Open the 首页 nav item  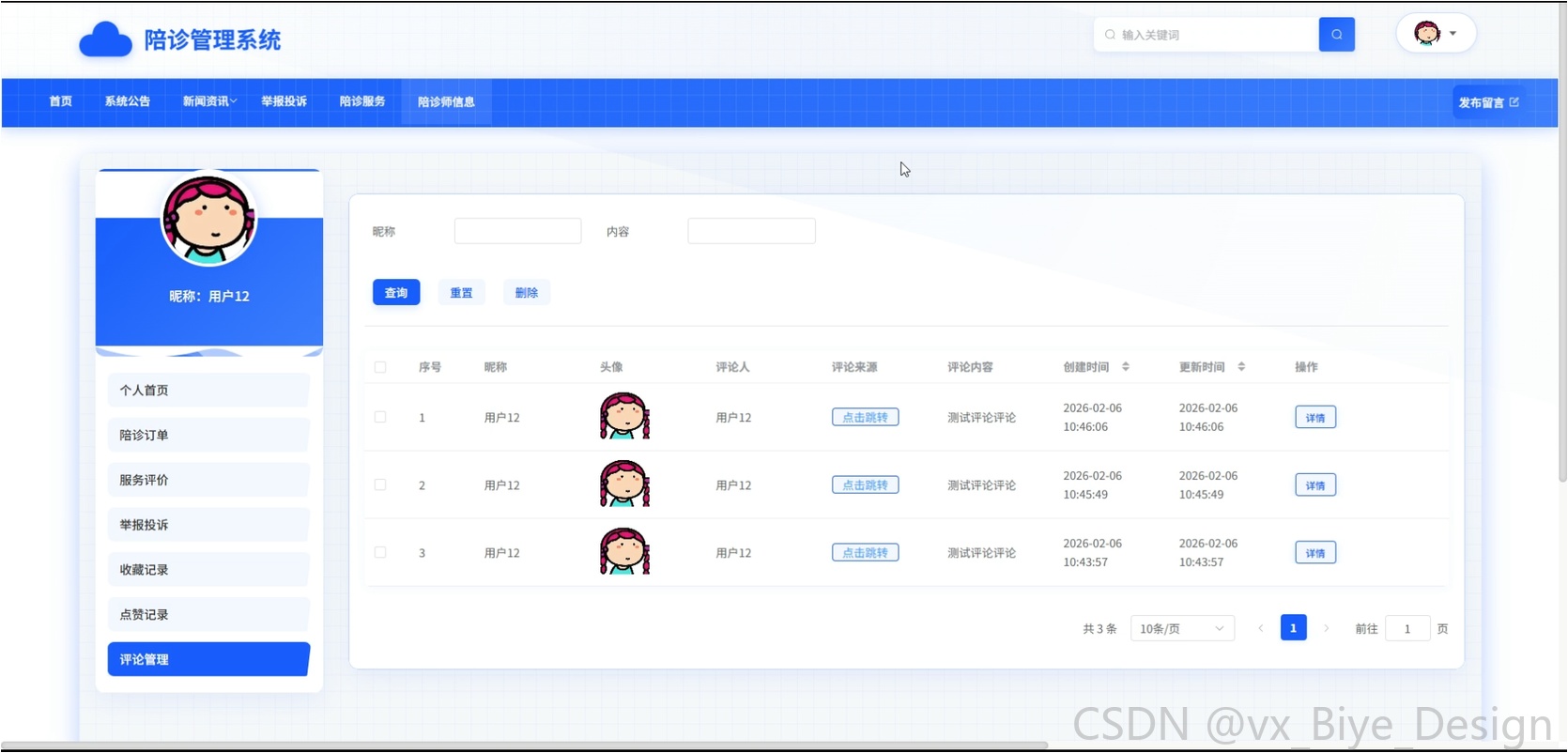pyautogui.click(x=61, y=101)
